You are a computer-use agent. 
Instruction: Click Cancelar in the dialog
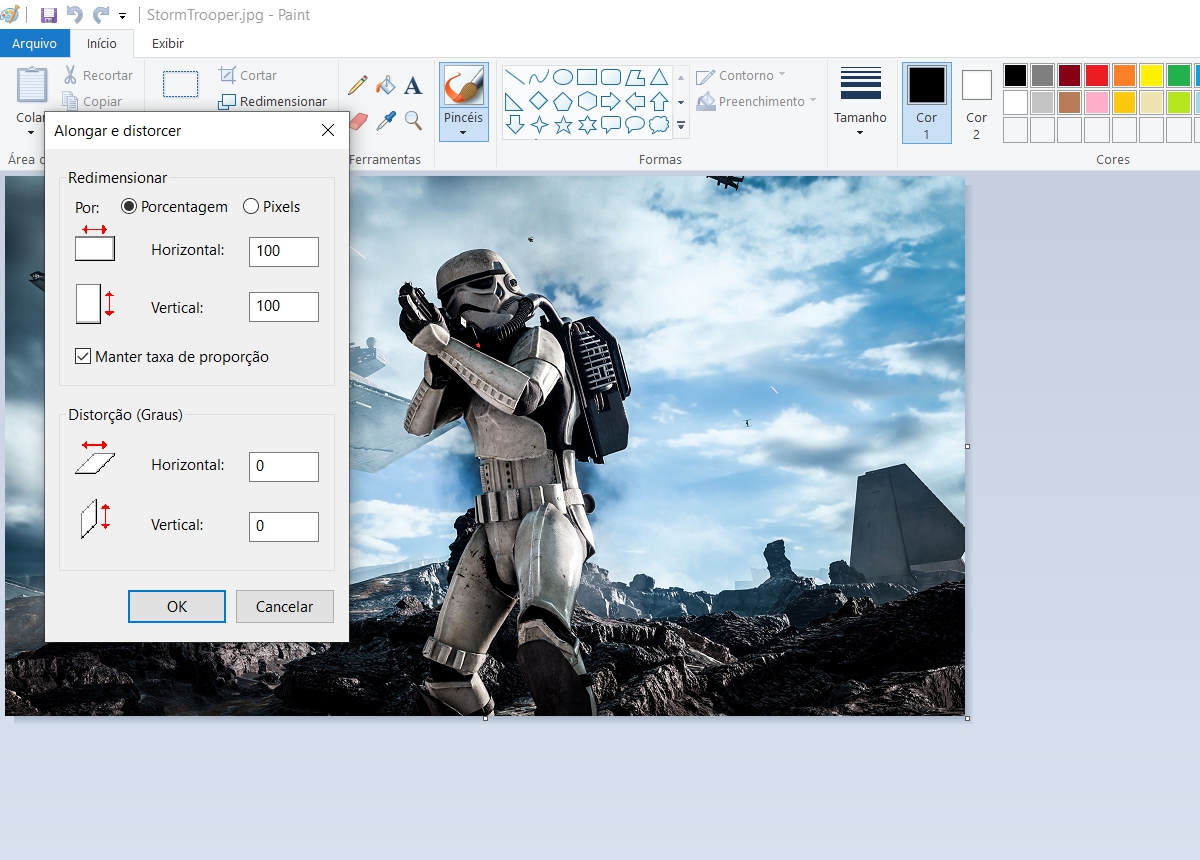click(x=285, y=606)
